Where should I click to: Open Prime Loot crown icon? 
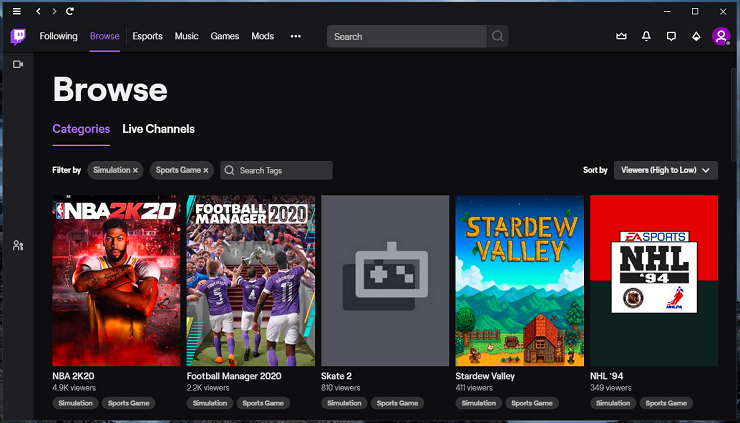[x=621, y=36]
